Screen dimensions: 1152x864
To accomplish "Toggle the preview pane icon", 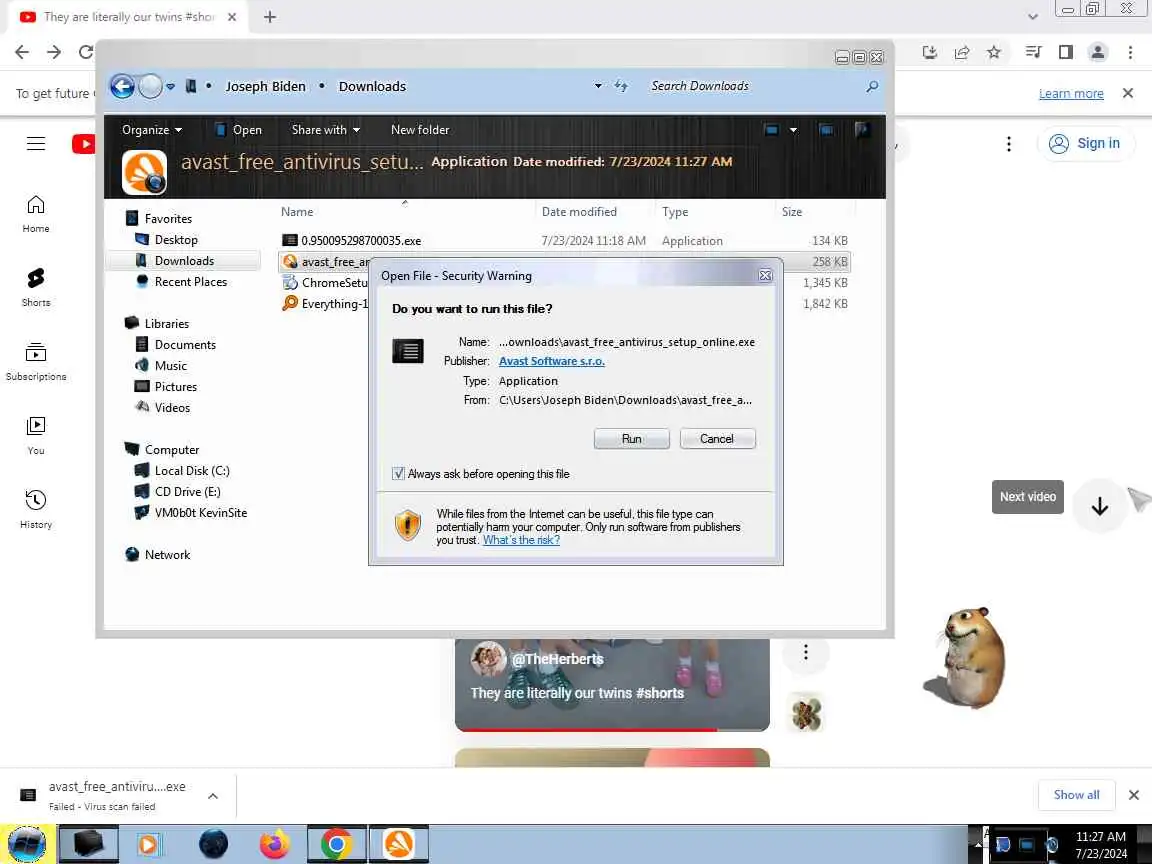I will [826, 130].
